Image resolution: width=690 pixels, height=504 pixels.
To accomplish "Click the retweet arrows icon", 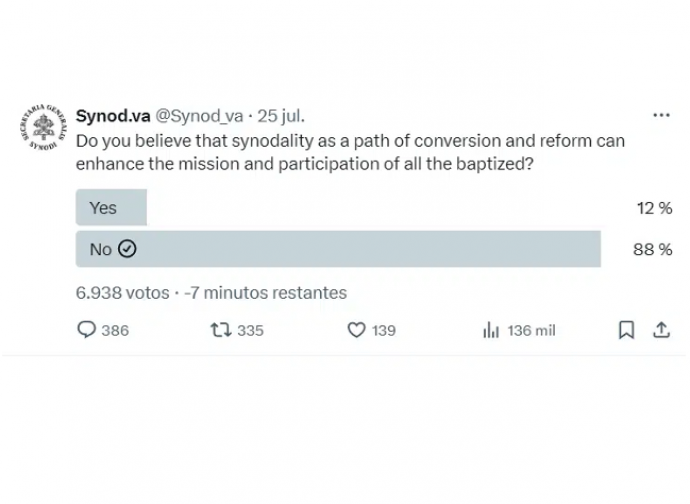I will (221, 330).
